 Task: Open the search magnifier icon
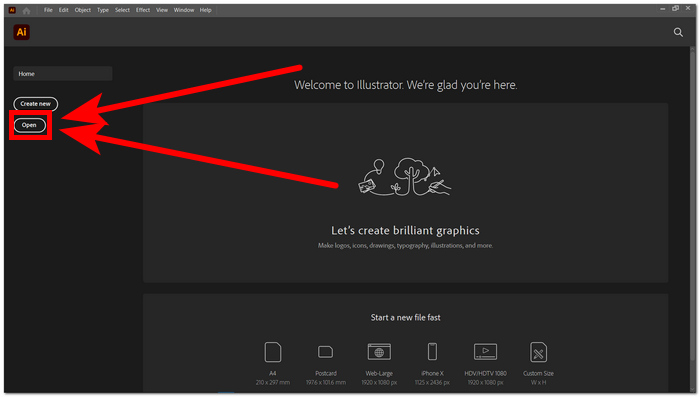[x=678, y=32]
